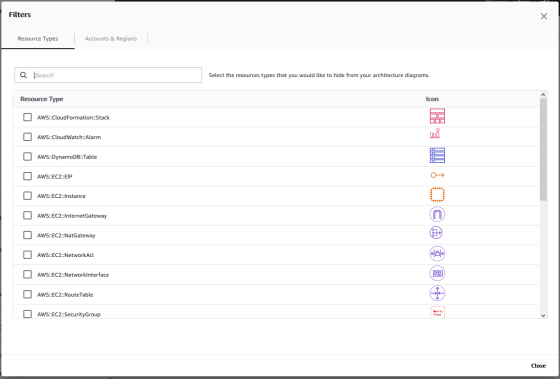Check AWS::EC2::NetworkInterface checkbox

coord(28,274)
